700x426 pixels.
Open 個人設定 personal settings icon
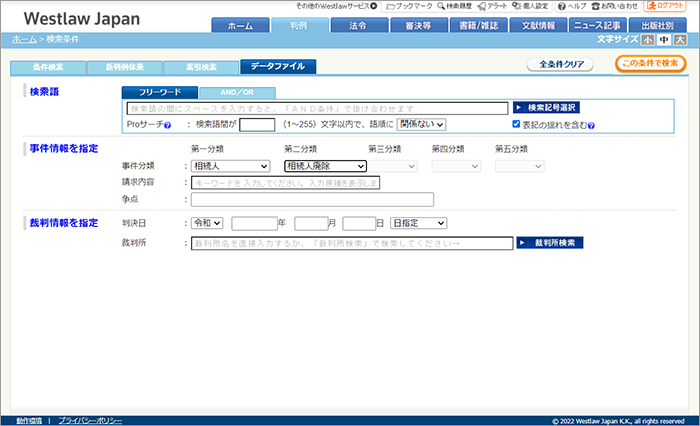[530, 6]
